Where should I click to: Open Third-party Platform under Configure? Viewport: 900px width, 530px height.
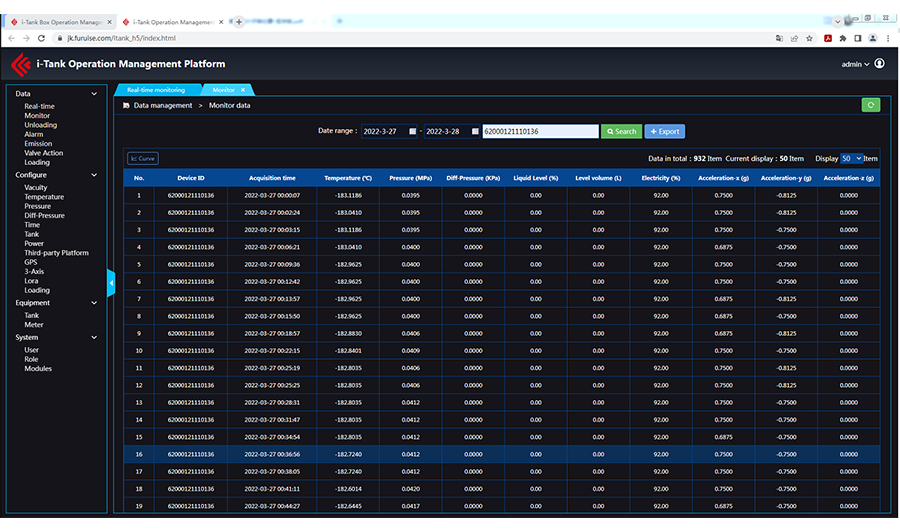click(x=56, y=253)
